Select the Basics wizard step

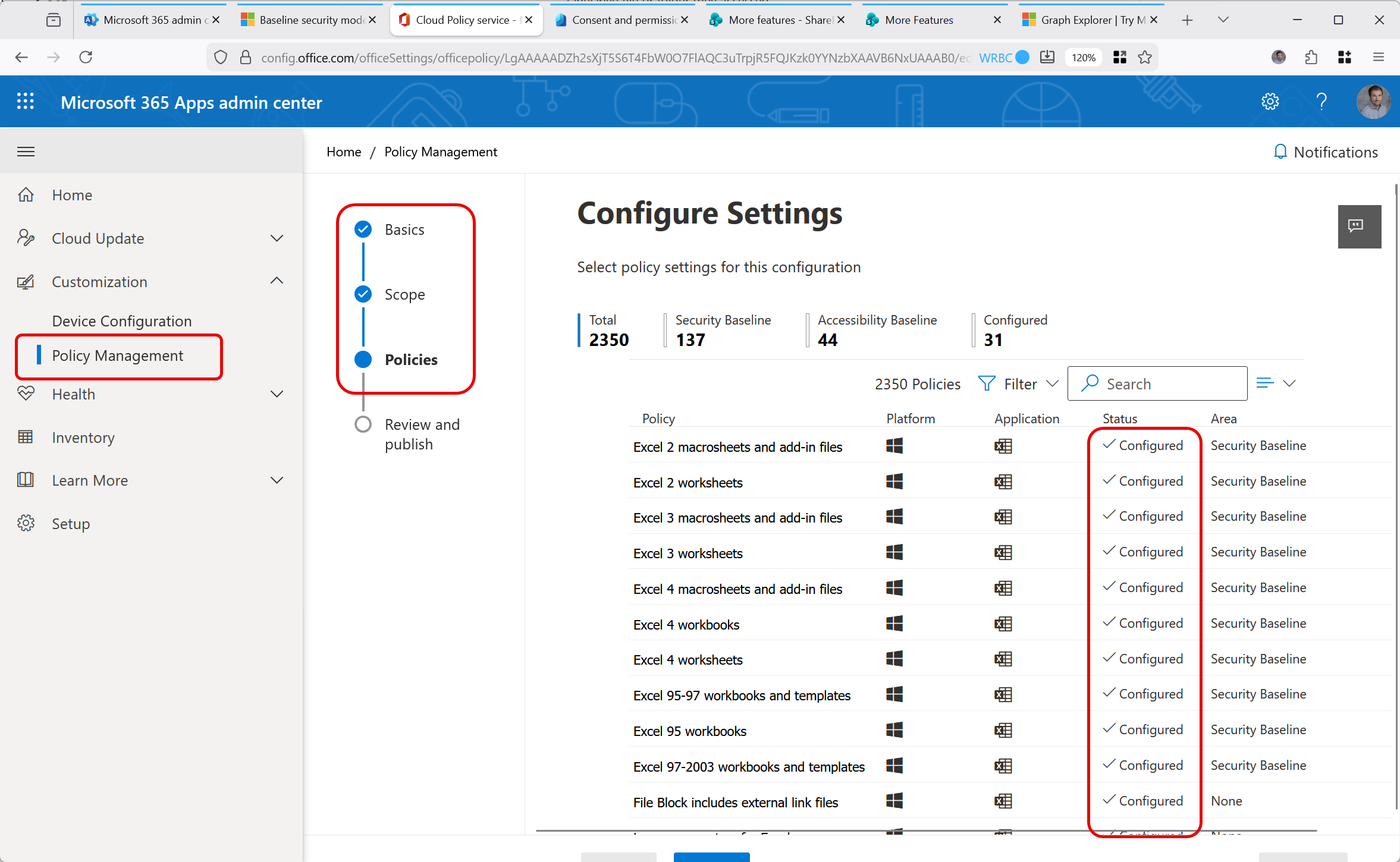click(x=404, y=229)
